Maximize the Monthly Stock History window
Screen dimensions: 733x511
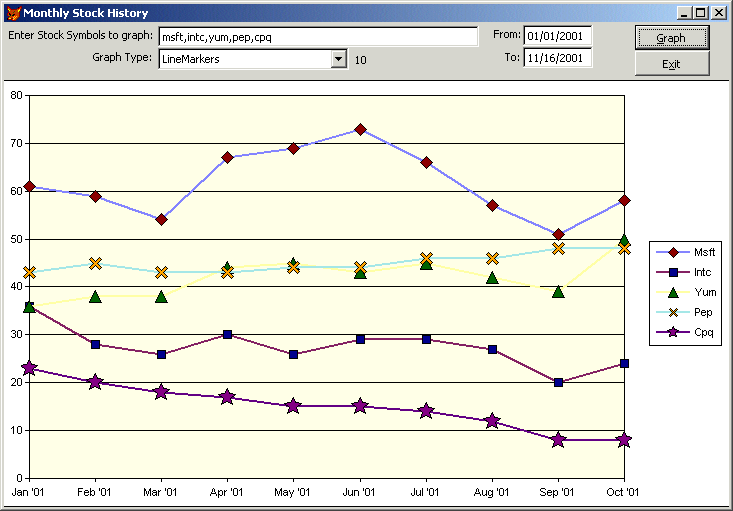pos(700,13)
